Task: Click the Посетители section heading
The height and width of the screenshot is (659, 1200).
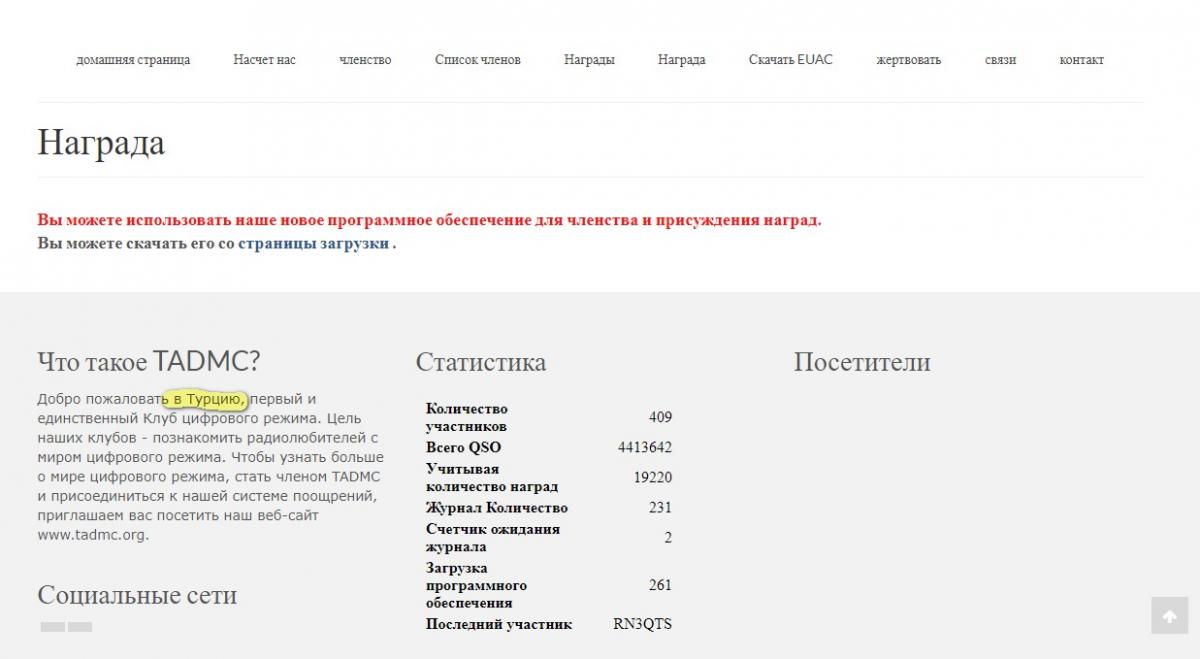Action: point(861,362)
